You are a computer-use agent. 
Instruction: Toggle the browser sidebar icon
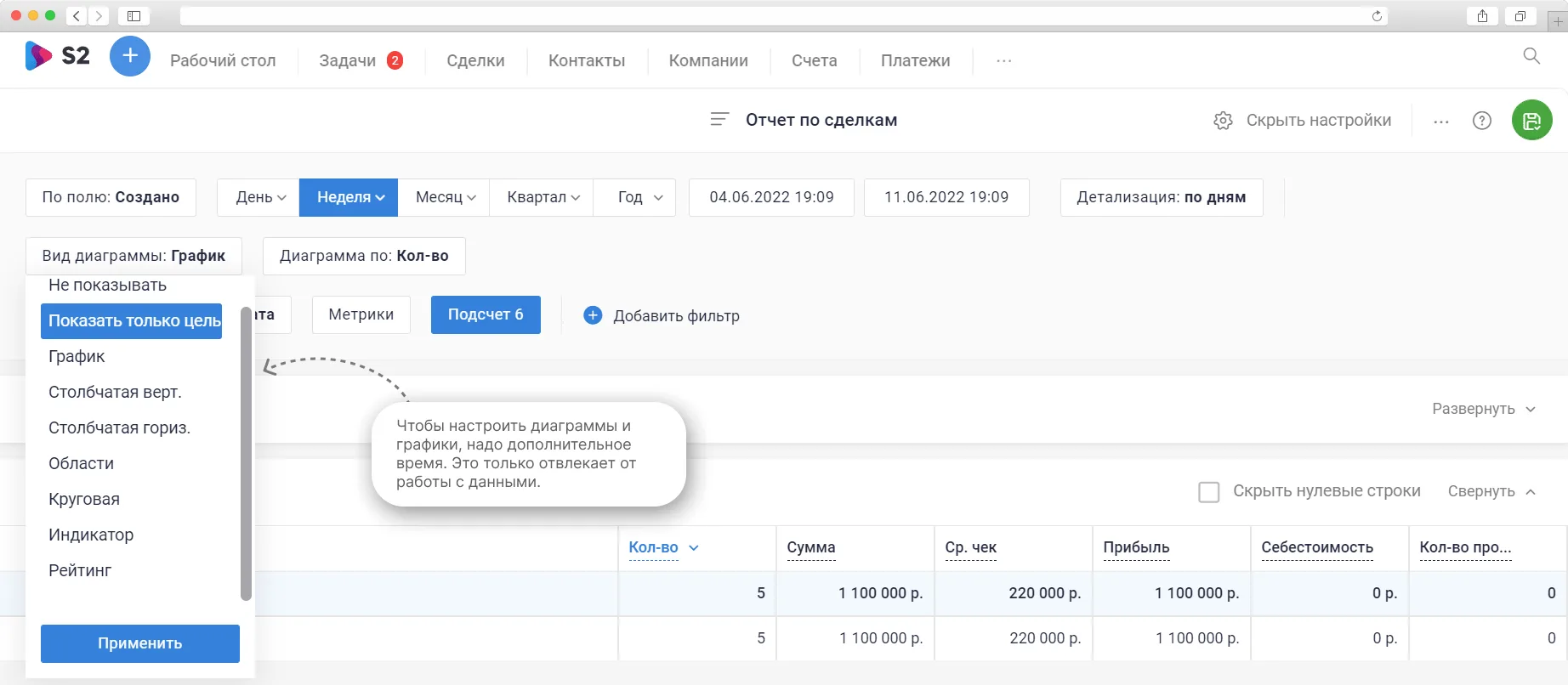pyautogui.click(x=134, y=15)
